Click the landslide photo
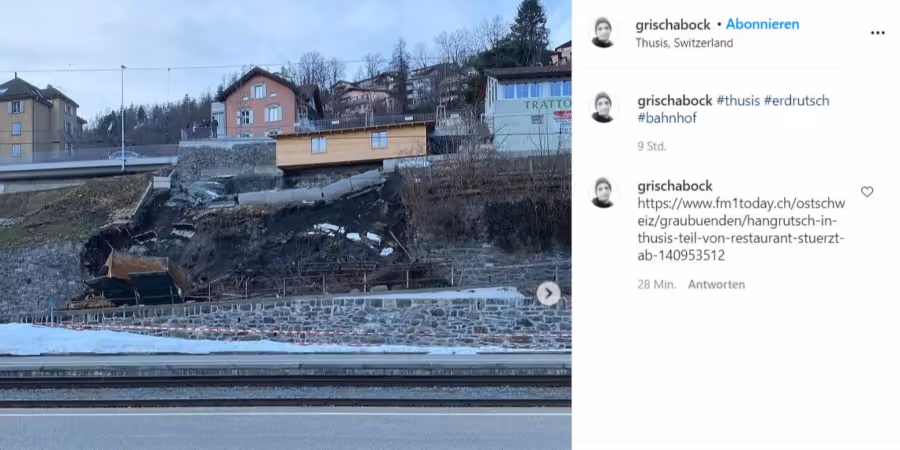Image resolution: width=900 pixels, height=450 pixels. click(x=285, y=225)
